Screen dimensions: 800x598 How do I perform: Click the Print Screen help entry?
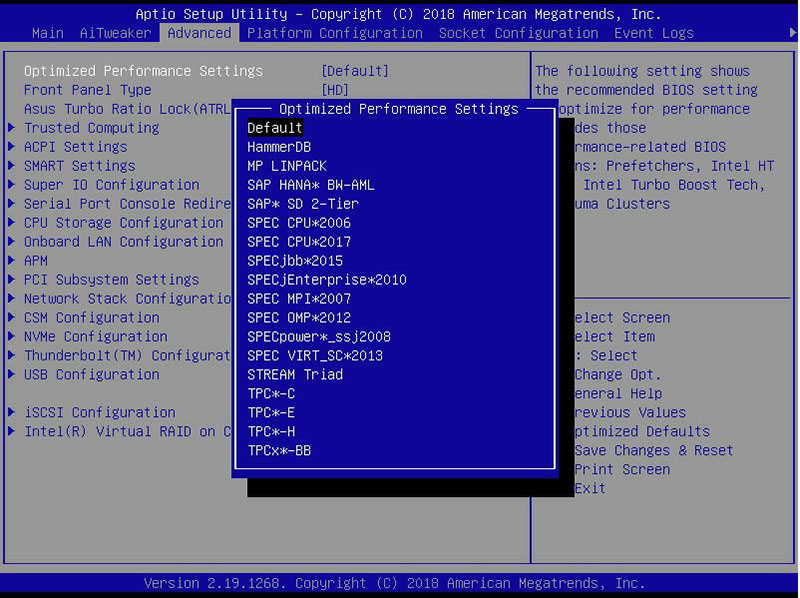[x=622, y=469]
